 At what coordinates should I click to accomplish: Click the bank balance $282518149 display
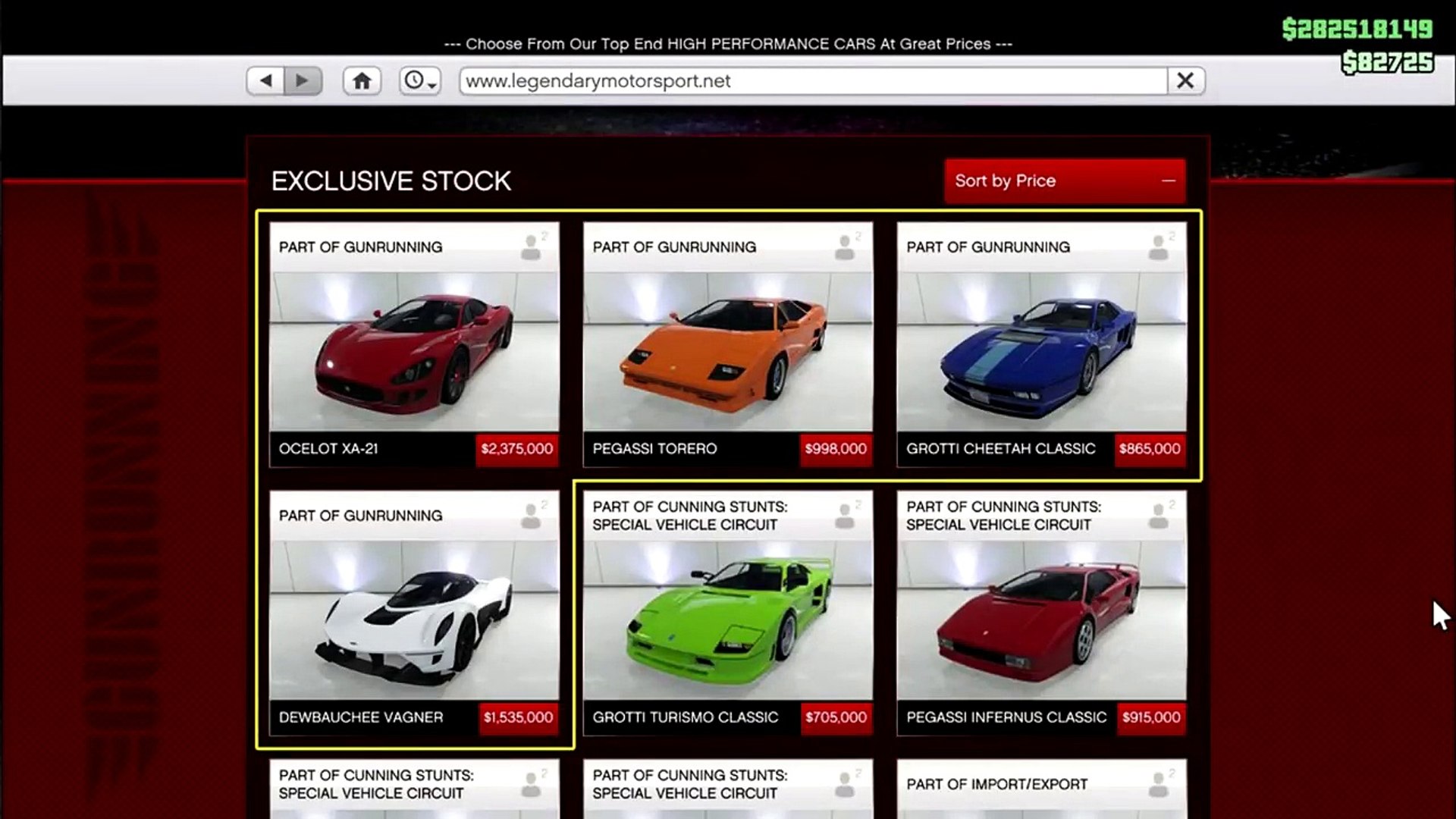pyautogui.click(x=1357, y=29)
